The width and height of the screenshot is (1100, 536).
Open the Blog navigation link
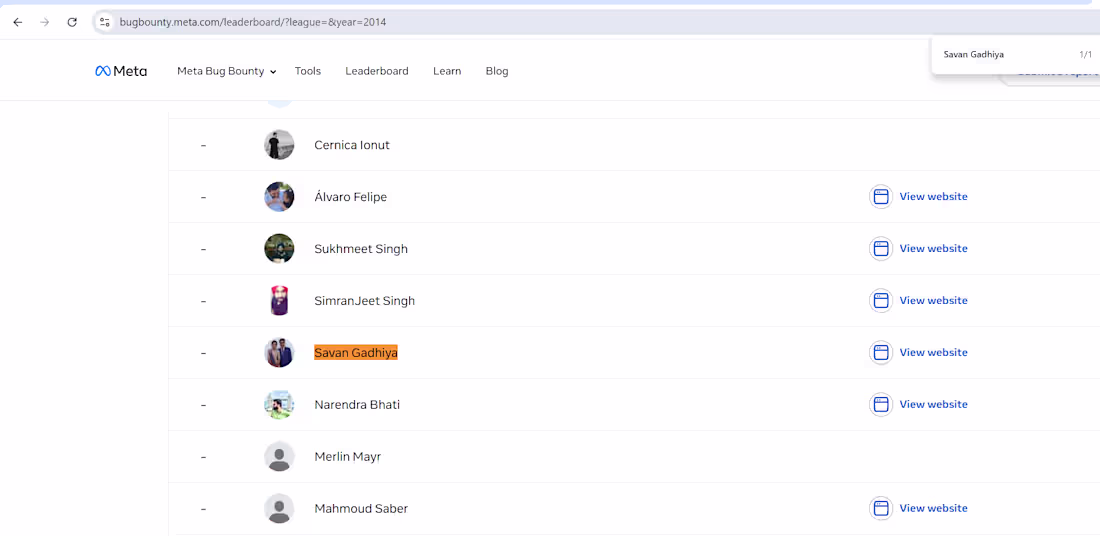click(x=497, y=71)
